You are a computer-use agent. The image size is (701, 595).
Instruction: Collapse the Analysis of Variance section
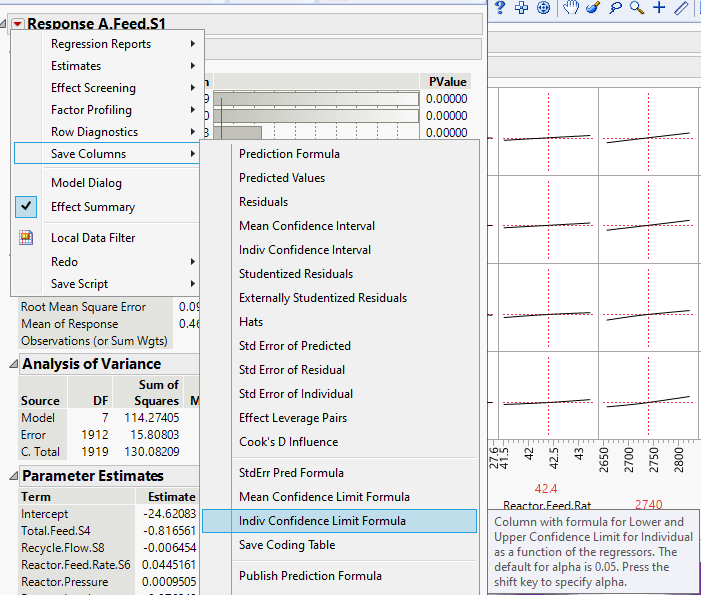(x=12, y=365)
